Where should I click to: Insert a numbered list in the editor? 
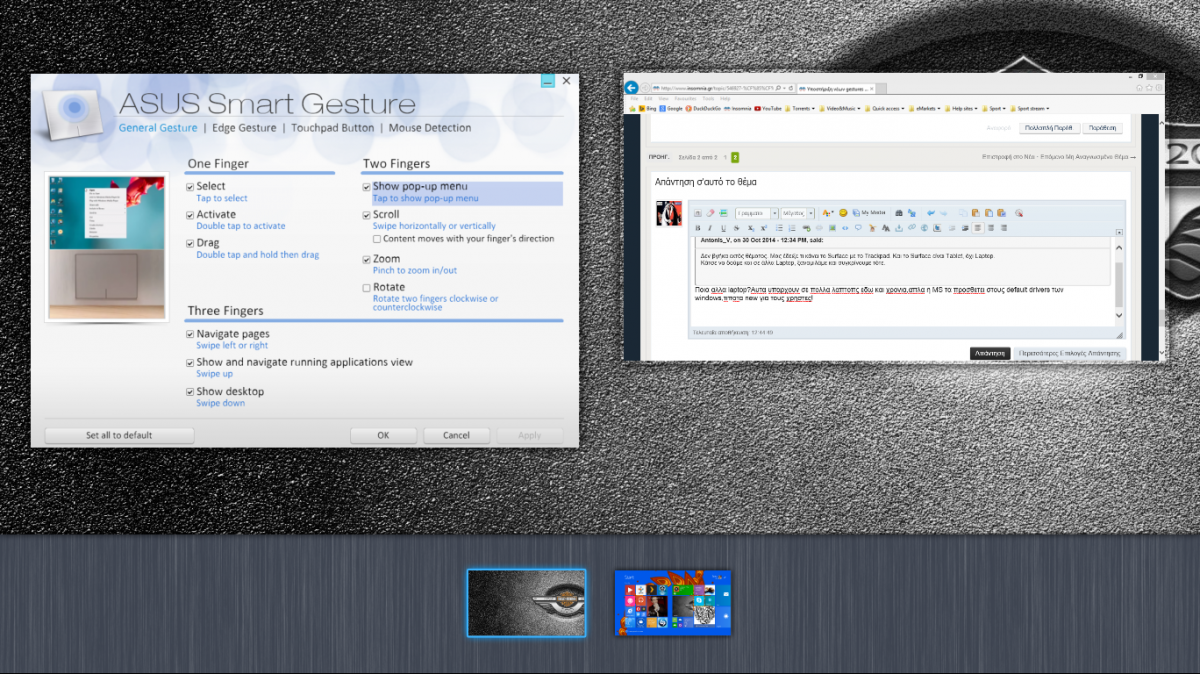[792, 228]
